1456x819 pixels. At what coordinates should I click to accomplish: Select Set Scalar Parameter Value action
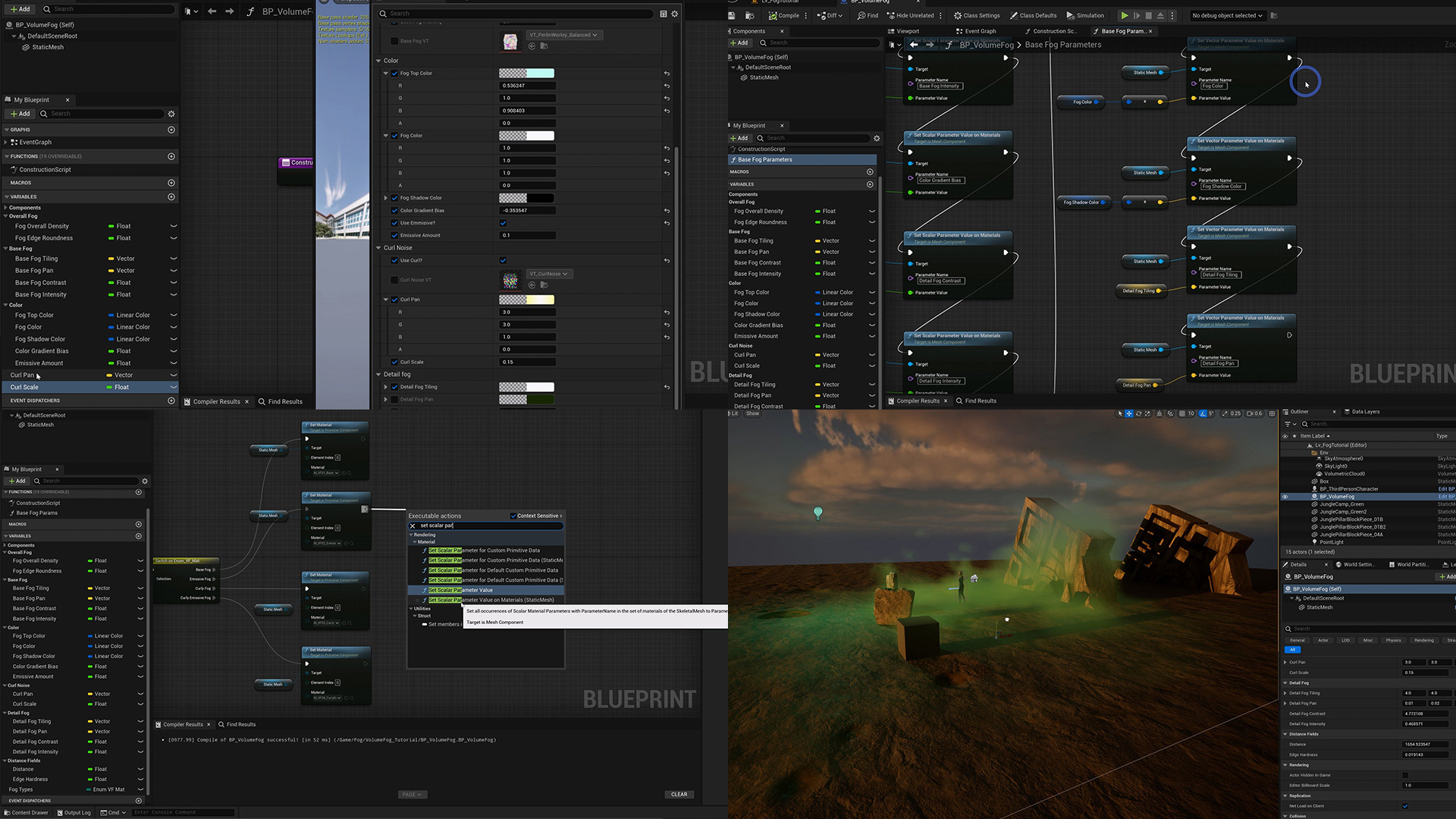click(460, 590)
